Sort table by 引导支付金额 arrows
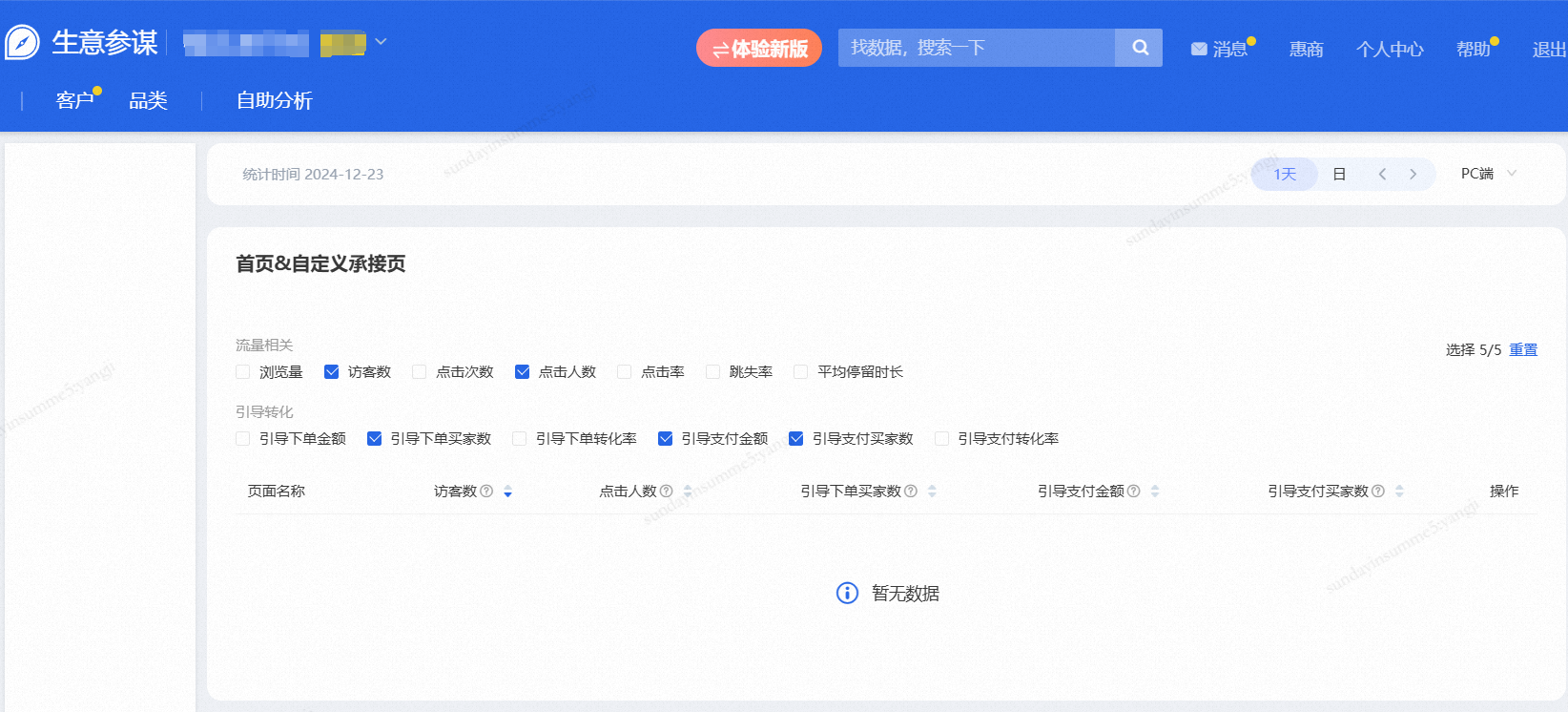 pyautogui.click(x=1155, y=492)
